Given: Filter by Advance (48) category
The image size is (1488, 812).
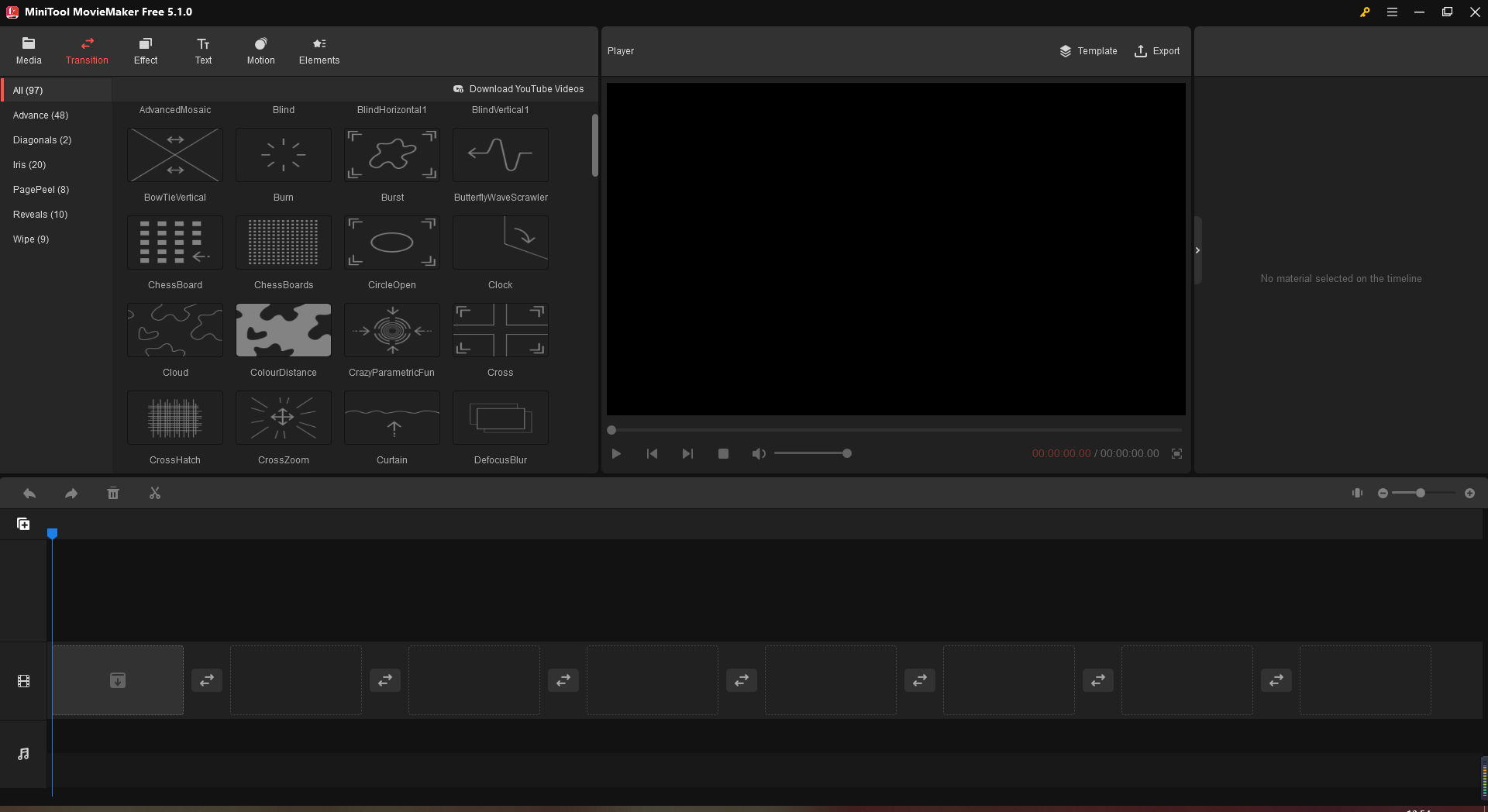Looking at the screenshot, I should coord(57,115).
